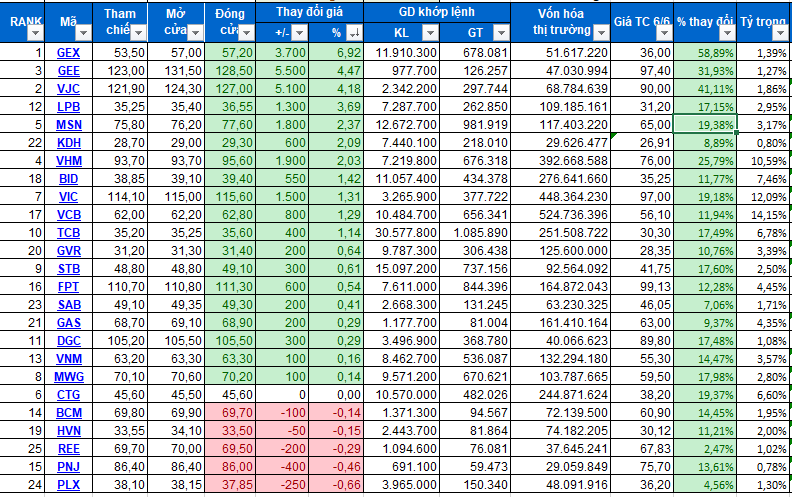Select CTG zero change cell 0,00
The width and height of the screenshot is (792, 497).
tap(336, 395)
